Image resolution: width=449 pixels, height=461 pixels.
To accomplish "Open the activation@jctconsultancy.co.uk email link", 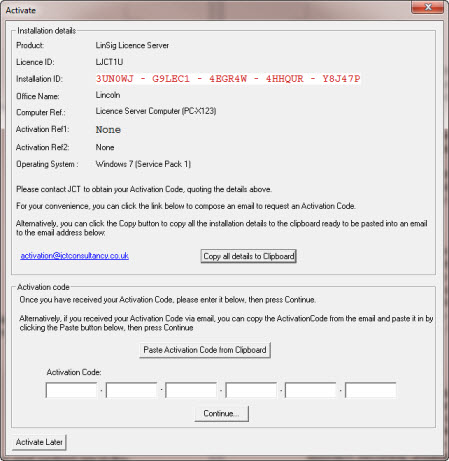I will [x=74, y=256].
